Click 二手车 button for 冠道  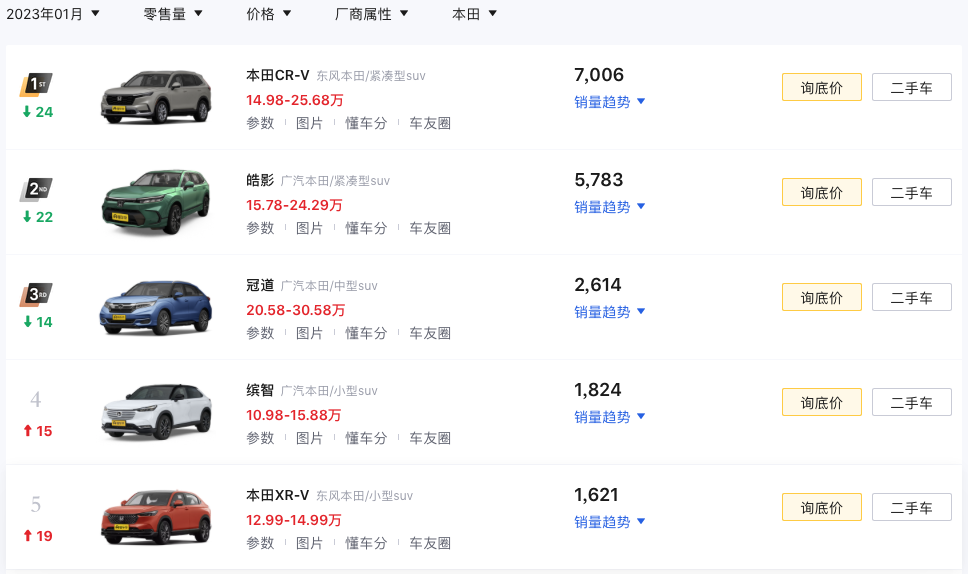pos(911,297)
